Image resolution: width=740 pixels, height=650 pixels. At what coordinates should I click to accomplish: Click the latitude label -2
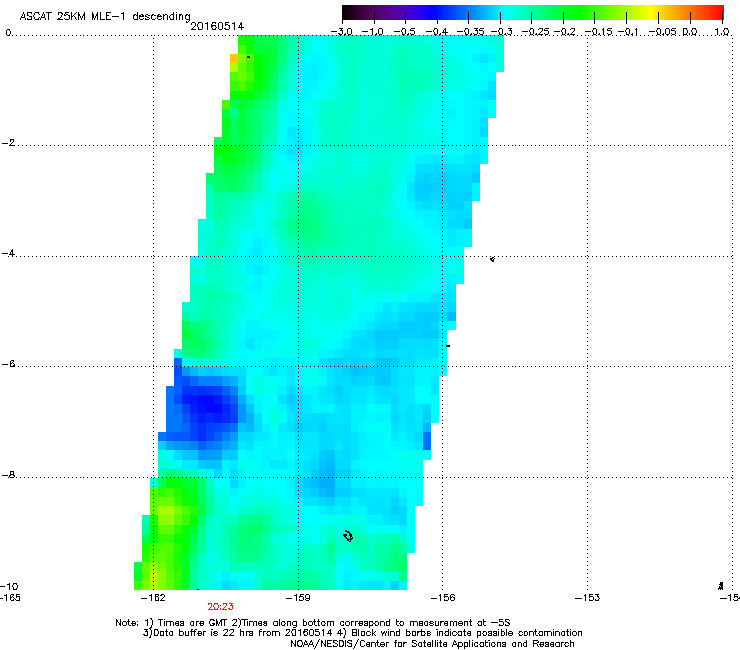click(x=8, y=143)
